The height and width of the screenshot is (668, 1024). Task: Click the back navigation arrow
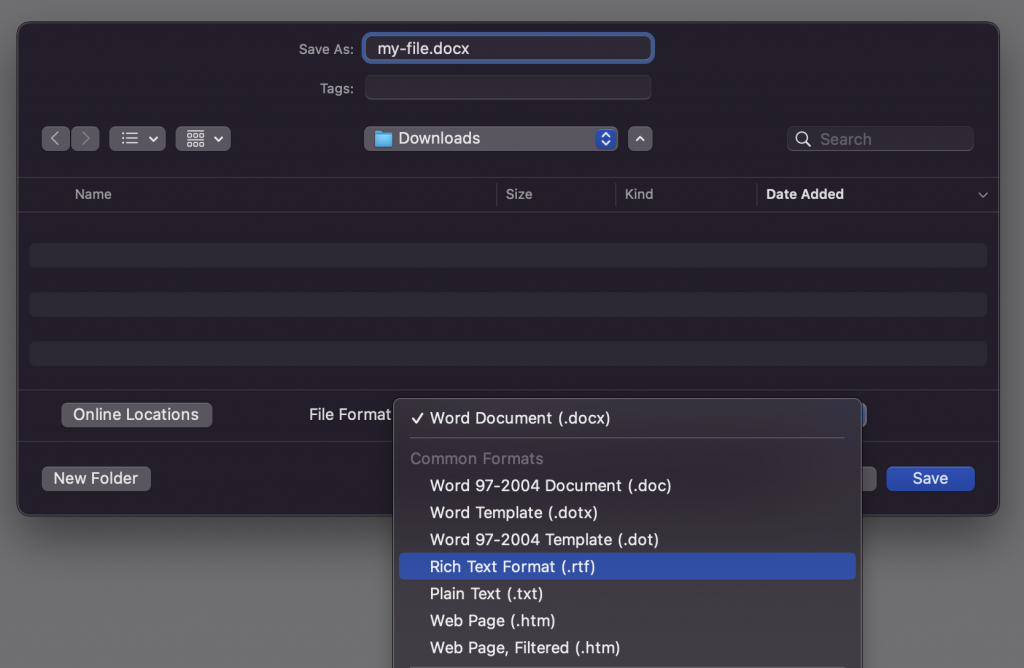55,139
